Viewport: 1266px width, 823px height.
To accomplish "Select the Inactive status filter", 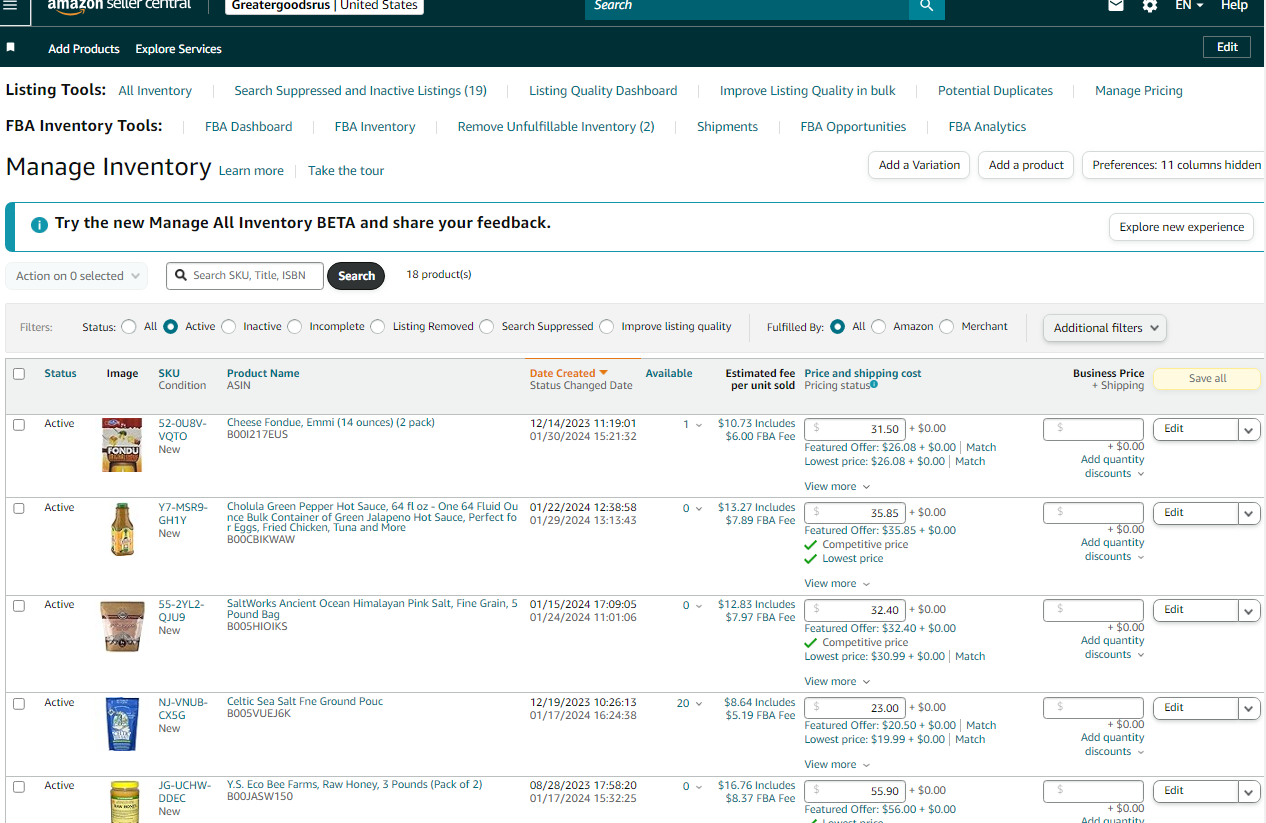I will [229, 326].
